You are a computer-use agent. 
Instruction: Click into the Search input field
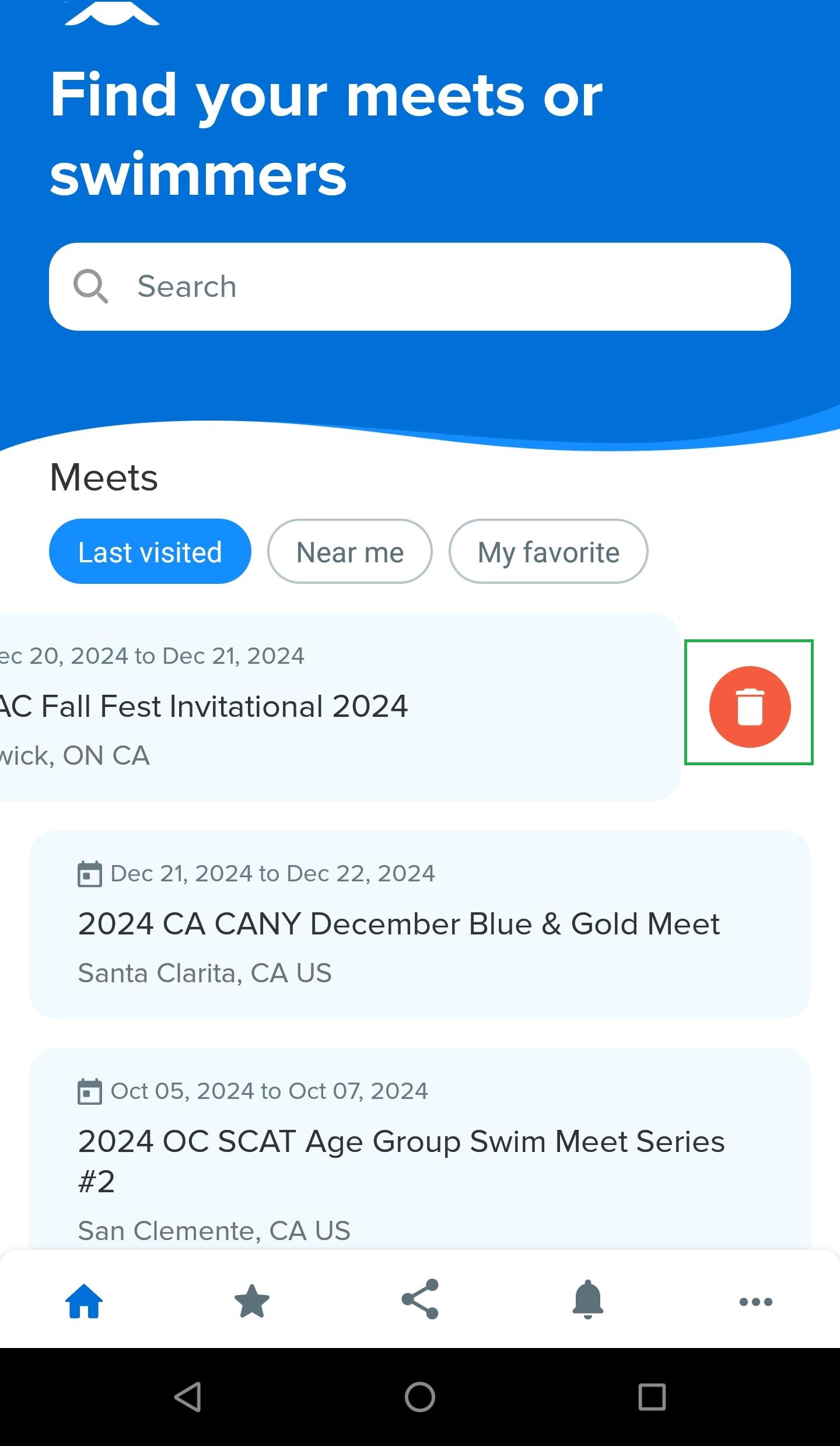pos(443,286)
